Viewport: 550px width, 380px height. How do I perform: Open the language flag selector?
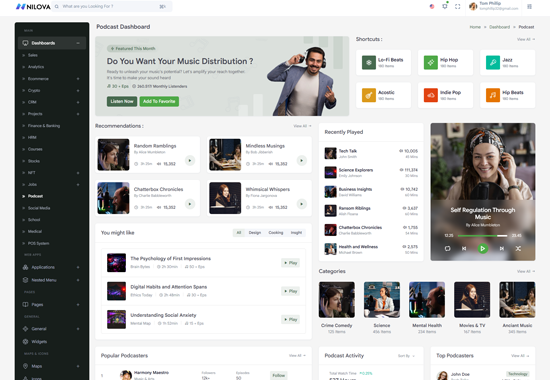pyautogui.click(x=432, y=6)
